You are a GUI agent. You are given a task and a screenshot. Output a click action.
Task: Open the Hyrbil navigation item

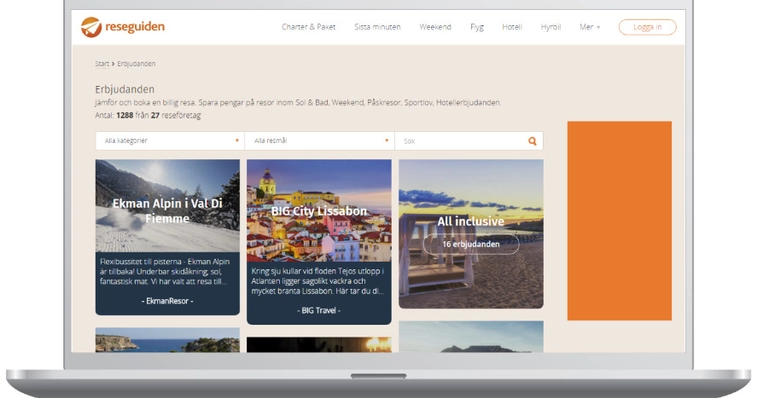pos(551,27)
